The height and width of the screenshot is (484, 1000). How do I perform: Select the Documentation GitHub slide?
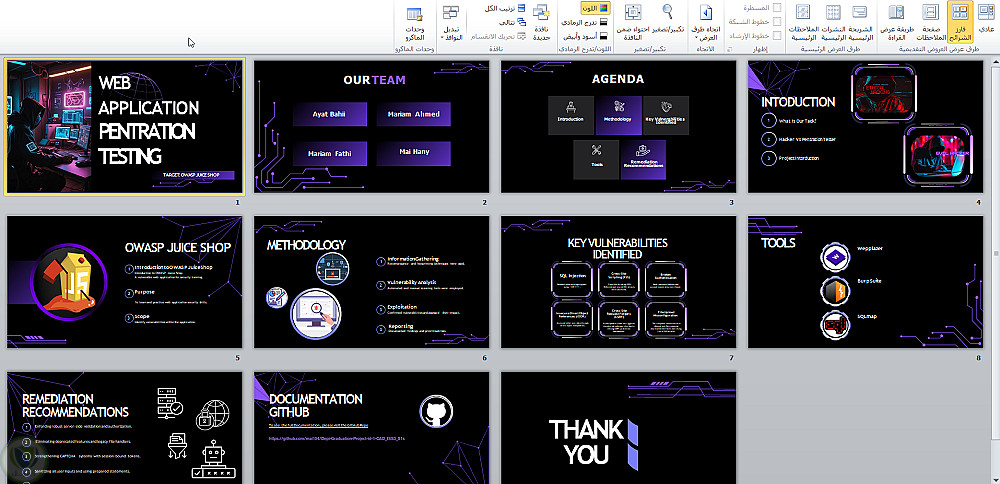pyautogui.click(x=371, y=428)
